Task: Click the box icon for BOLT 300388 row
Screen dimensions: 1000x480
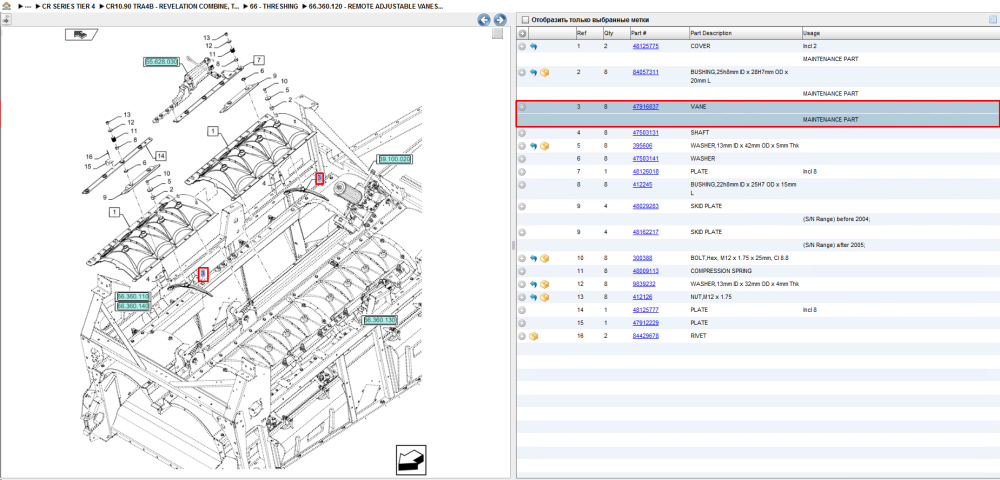Action: pos(545,258)
